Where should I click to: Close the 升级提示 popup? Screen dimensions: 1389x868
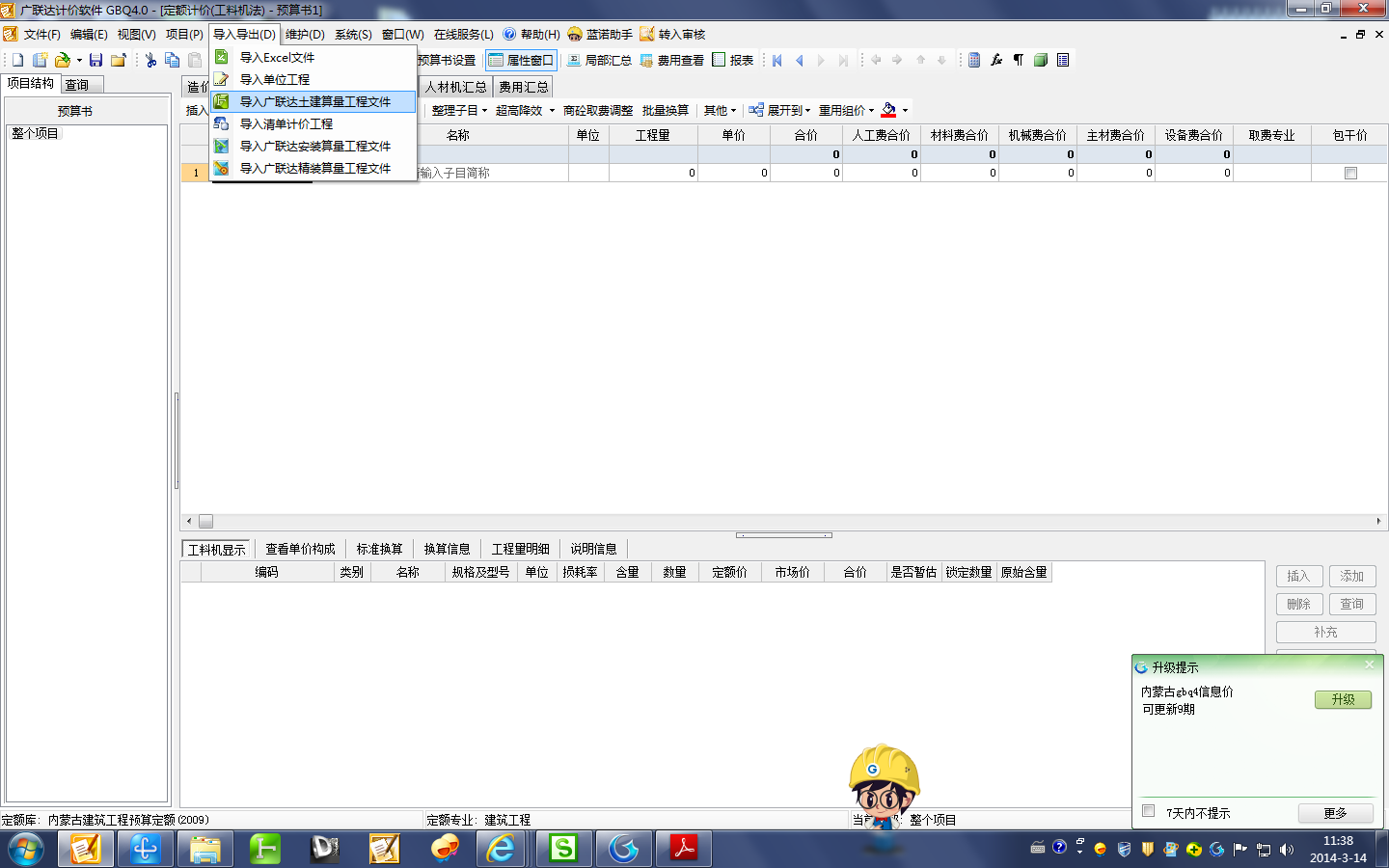[x=1369, y=665]
